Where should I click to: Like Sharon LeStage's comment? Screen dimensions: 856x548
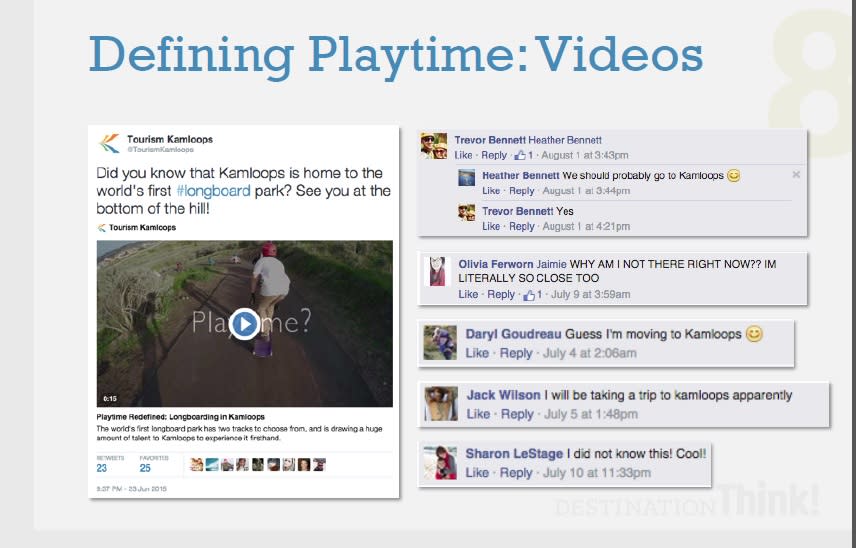477,473
